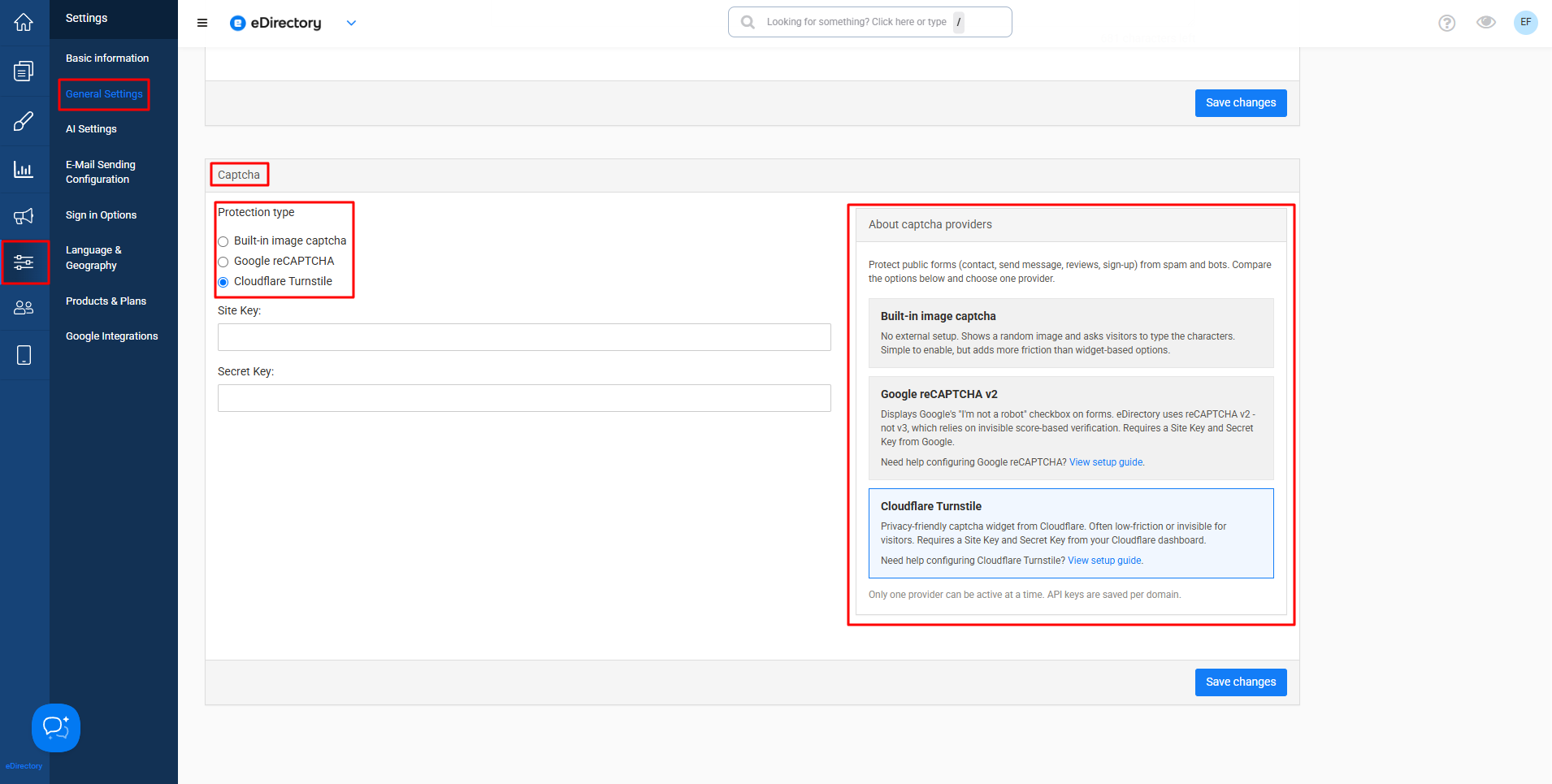This screenshot has height=784, width=1552.
Task: Open the people accounts icon in sidebar
Action: (24, 308)
